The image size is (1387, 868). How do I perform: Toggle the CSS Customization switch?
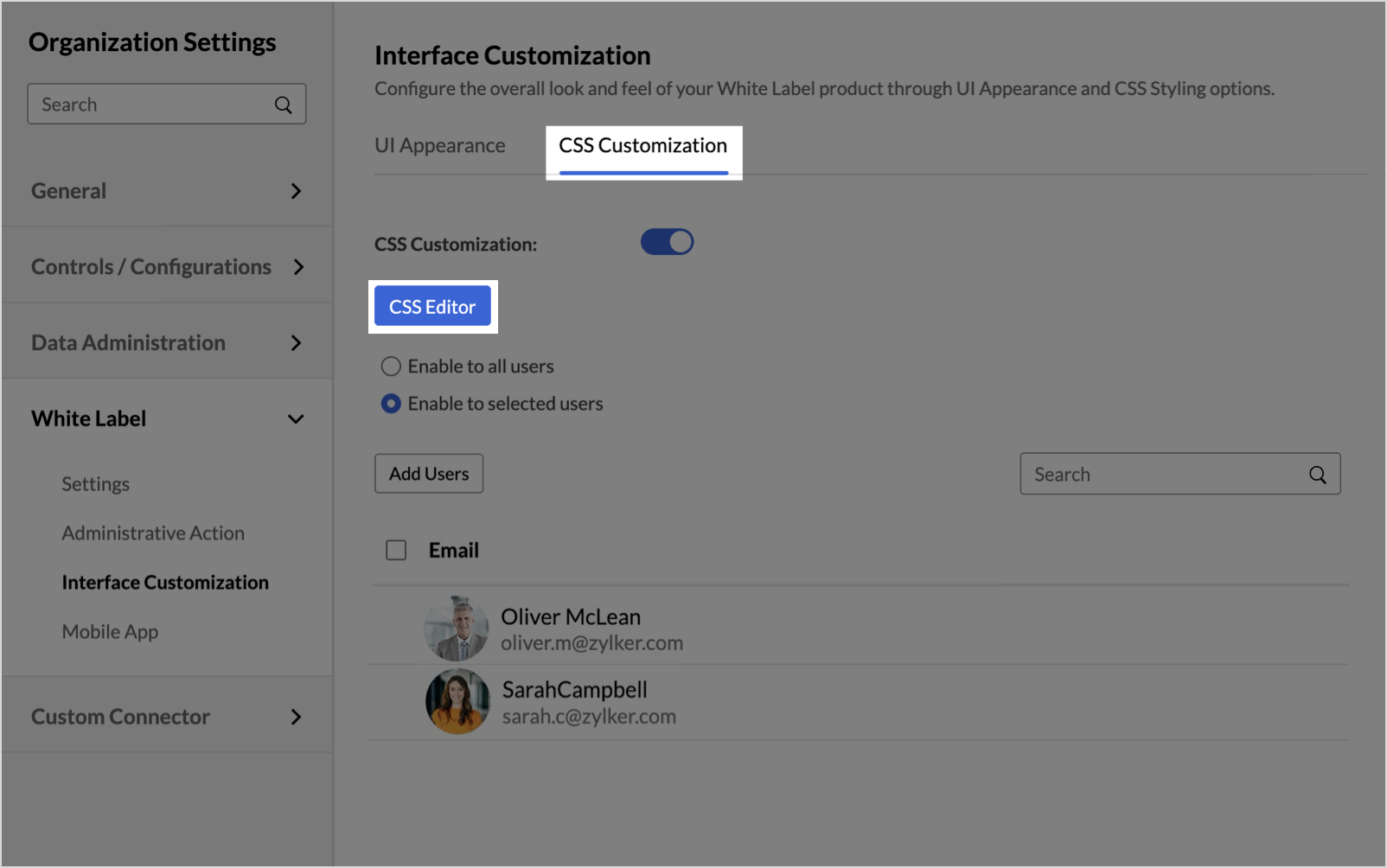[667, 242]
